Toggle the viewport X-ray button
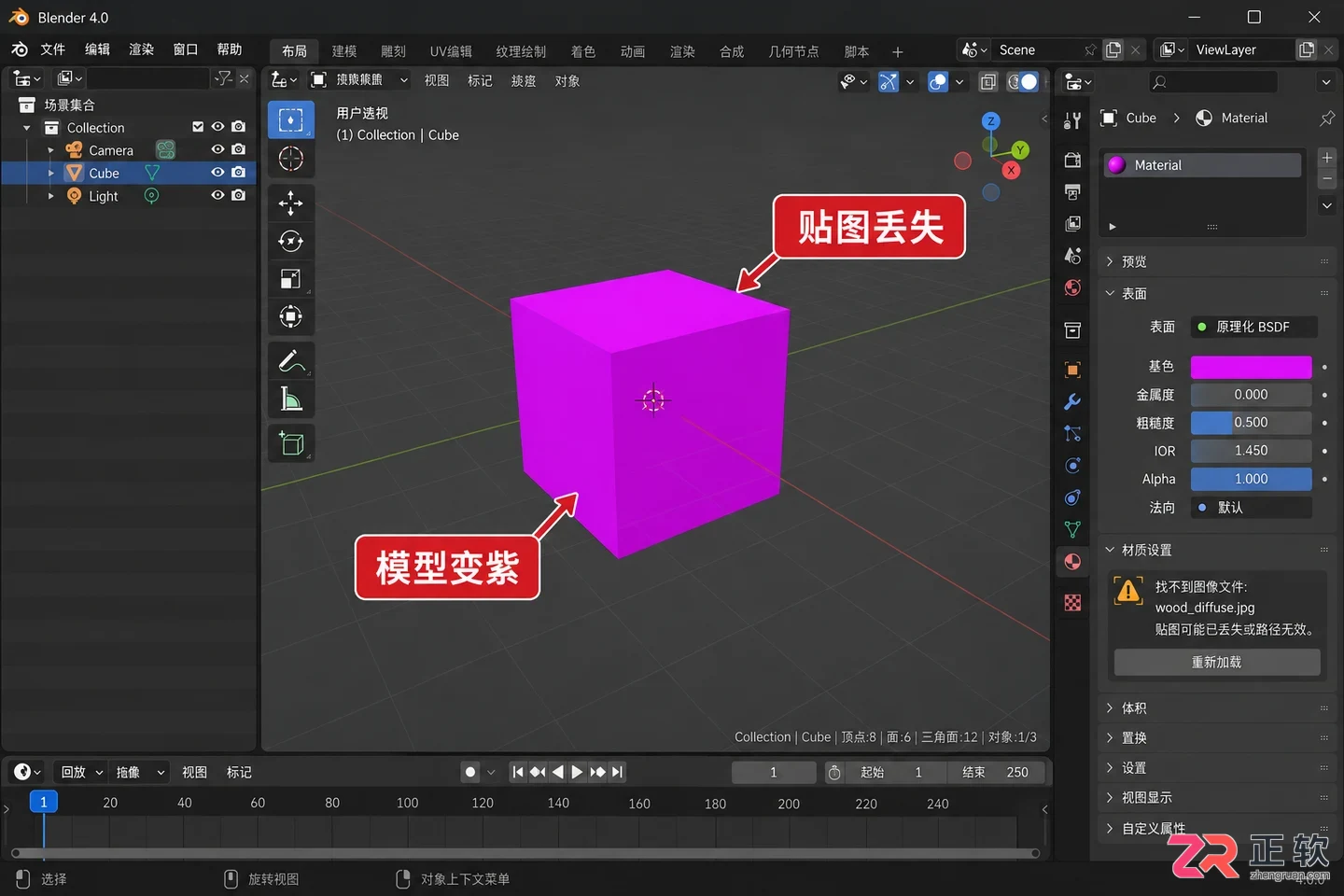Image resolution: width=1344 pixels, height=896 pixels. coord(988,82)
